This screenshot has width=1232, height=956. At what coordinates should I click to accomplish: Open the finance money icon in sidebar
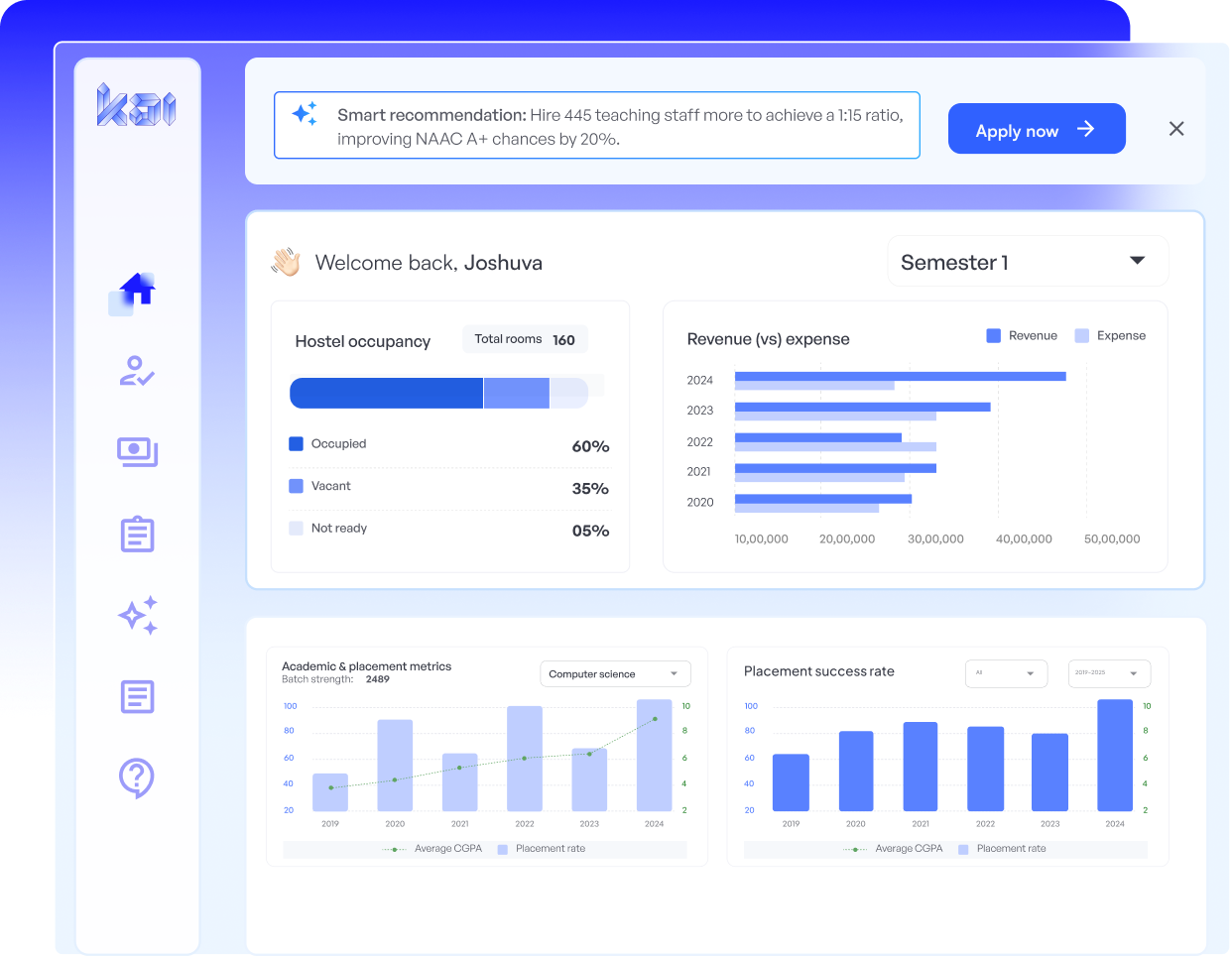[x=137, y=452]
